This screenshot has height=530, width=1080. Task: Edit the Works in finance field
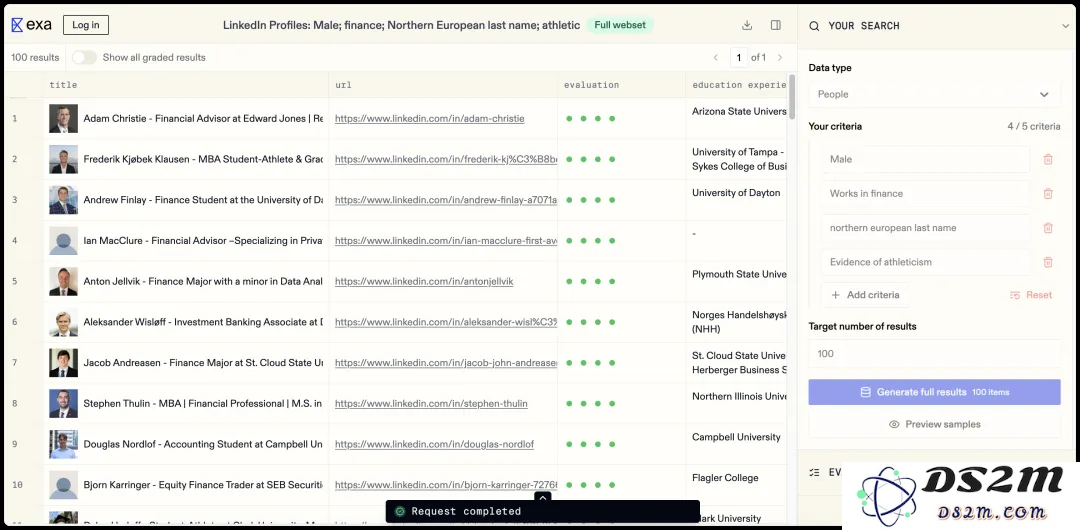pyautogui.click(x=926, y=194)
